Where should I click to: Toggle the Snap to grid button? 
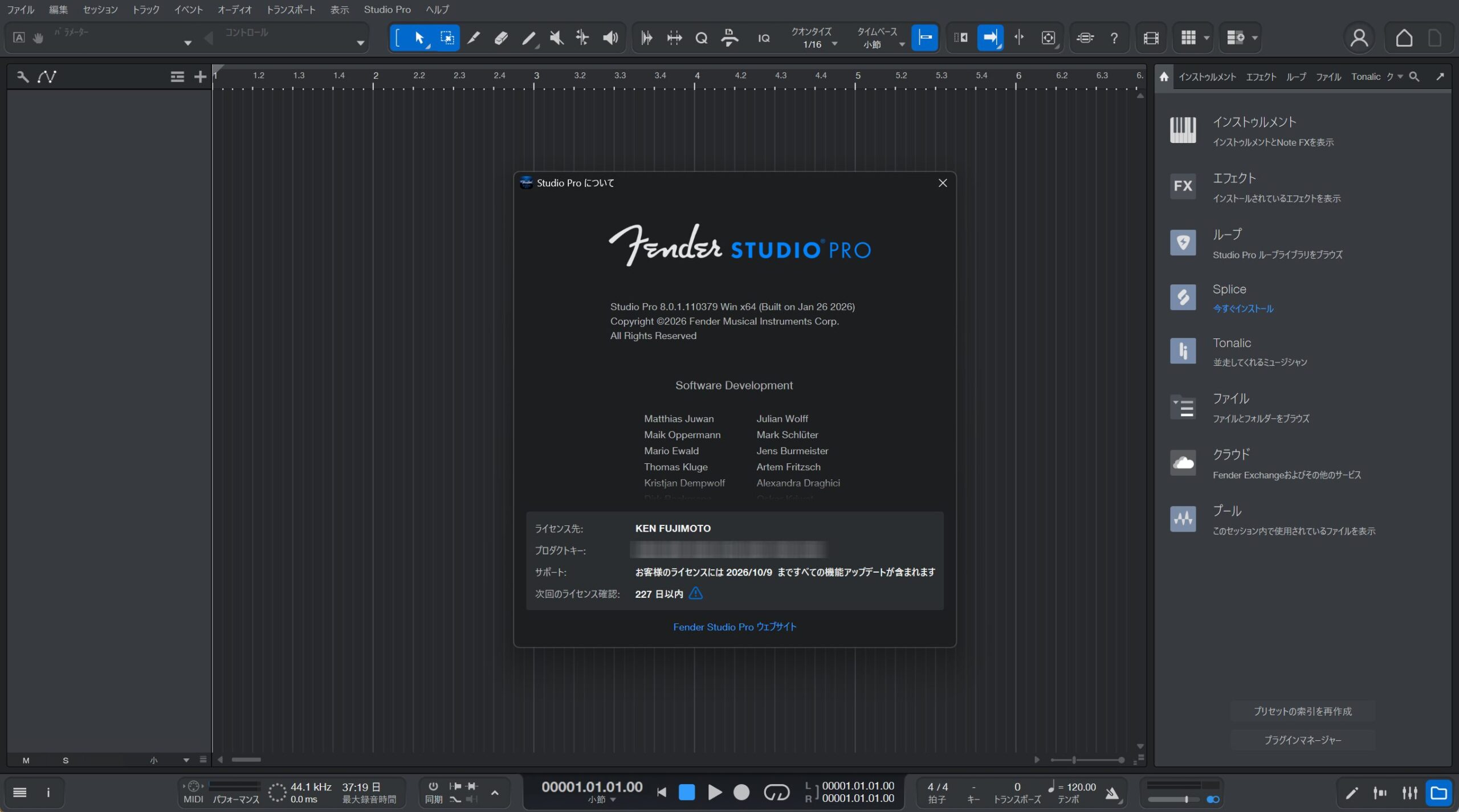coord(924,38)
